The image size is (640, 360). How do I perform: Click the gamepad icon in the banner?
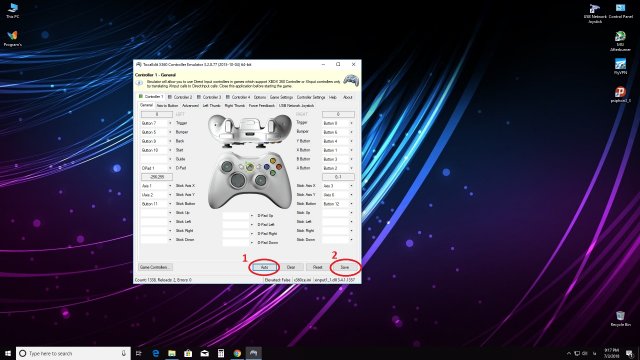tap(351, 80)
